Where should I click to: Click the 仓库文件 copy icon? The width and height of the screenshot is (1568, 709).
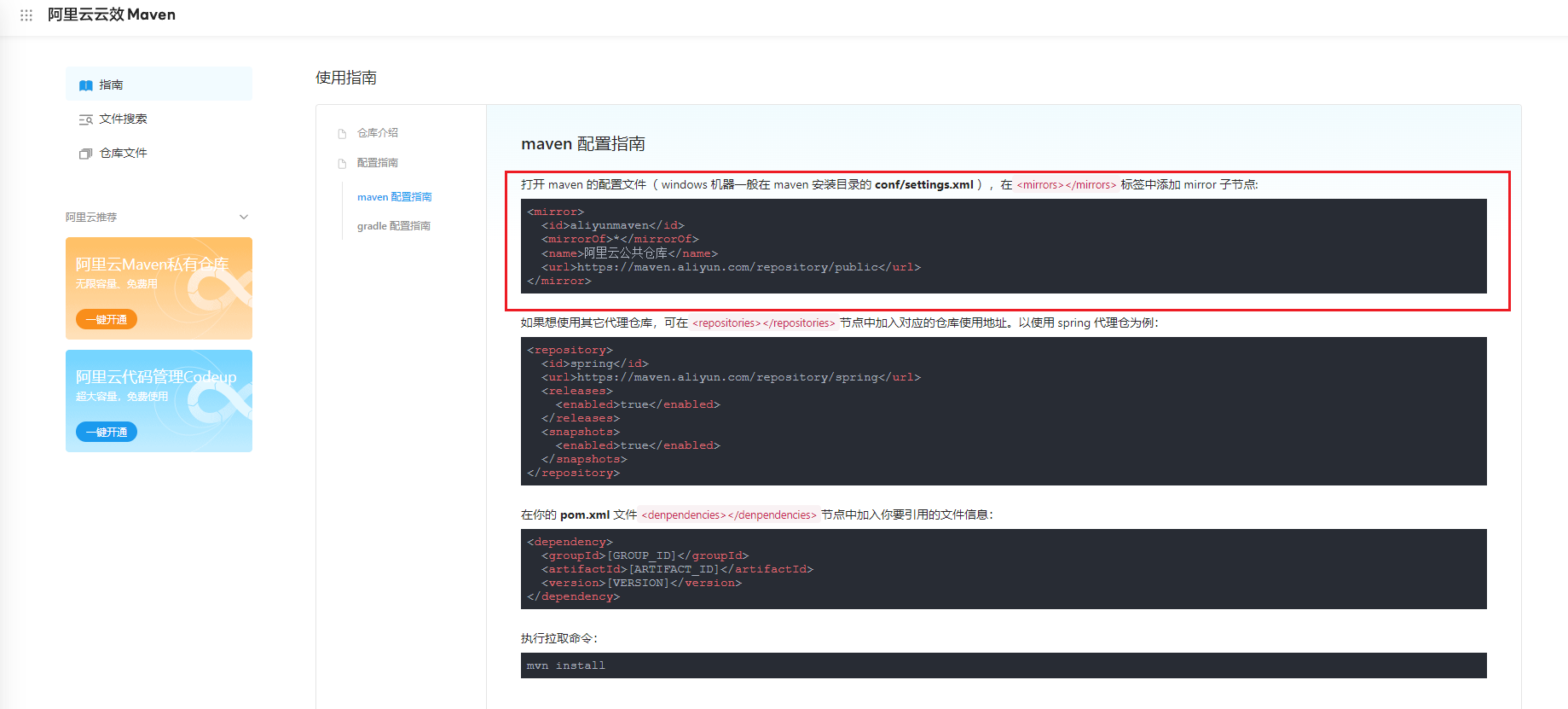[85, 154]
